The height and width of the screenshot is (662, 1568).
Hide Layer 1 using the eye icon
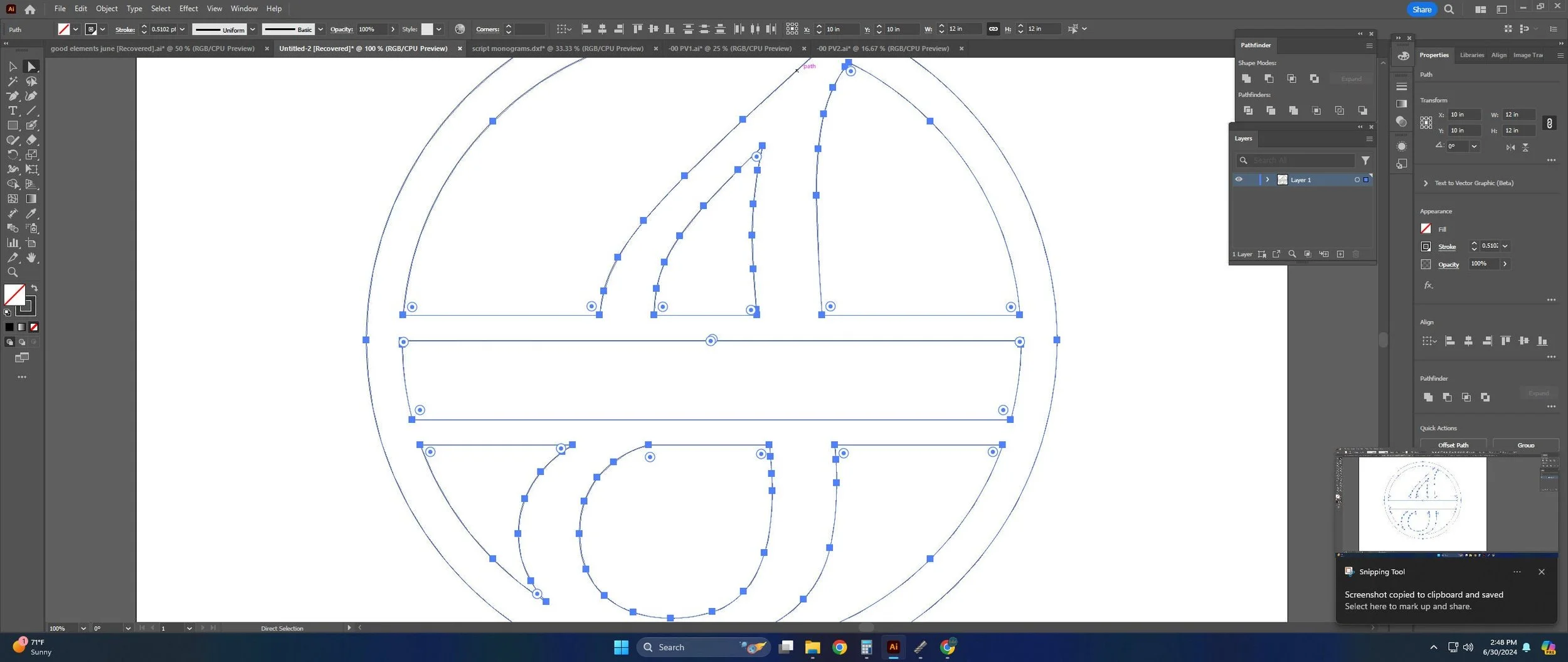tap(1239, 179)
